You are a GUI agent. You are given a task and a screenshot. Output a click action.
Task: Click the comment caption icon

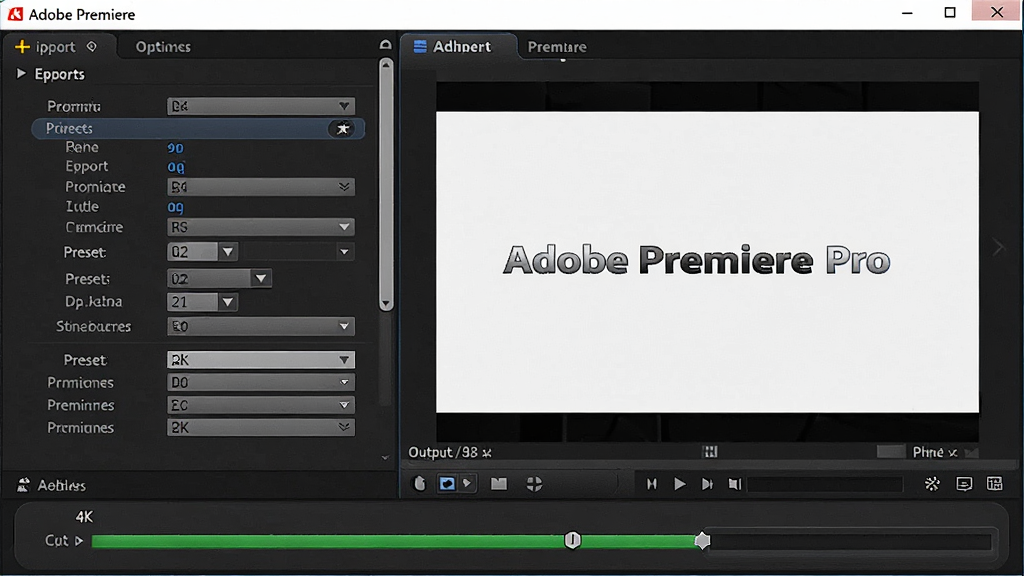point(964,484)
